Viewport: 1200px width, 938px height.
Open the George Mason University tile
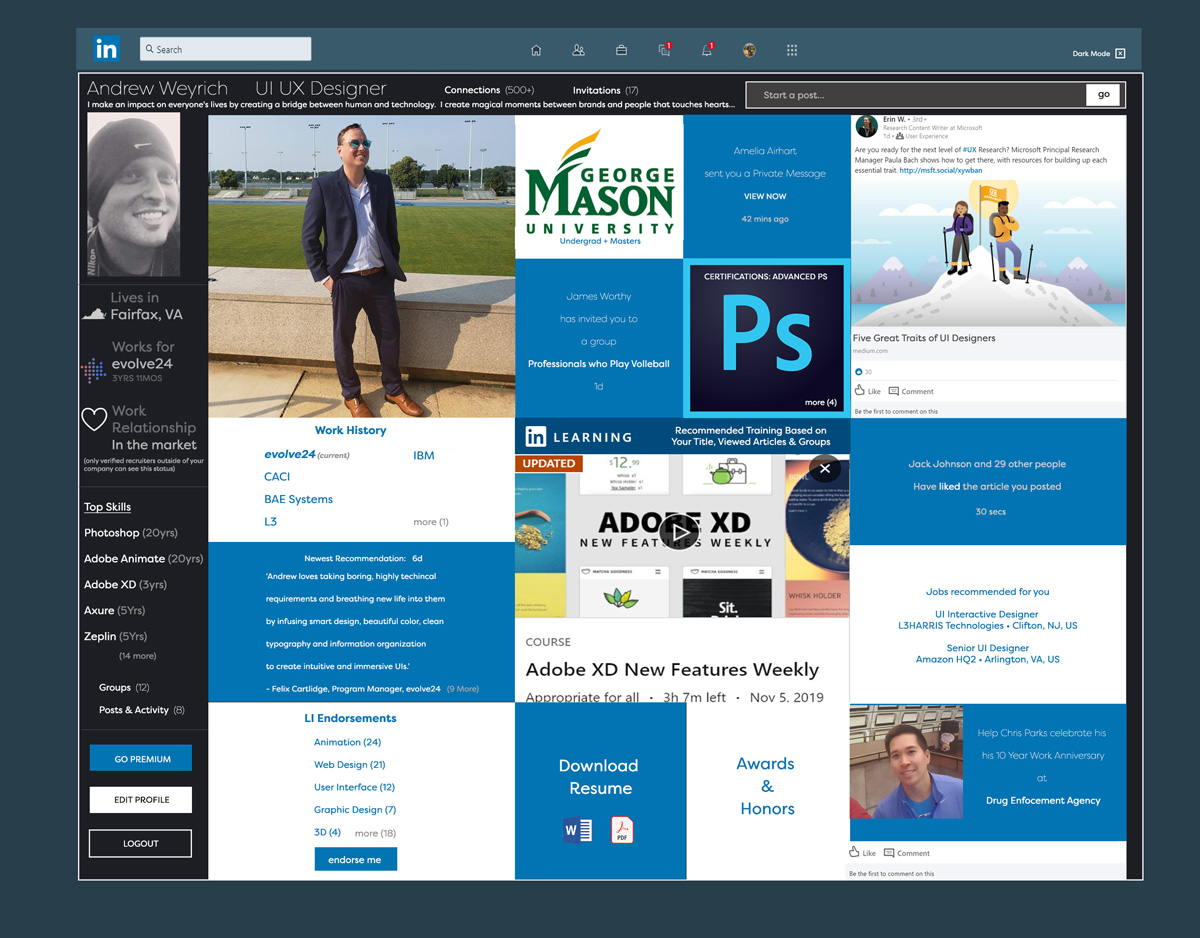click(599, 187)
